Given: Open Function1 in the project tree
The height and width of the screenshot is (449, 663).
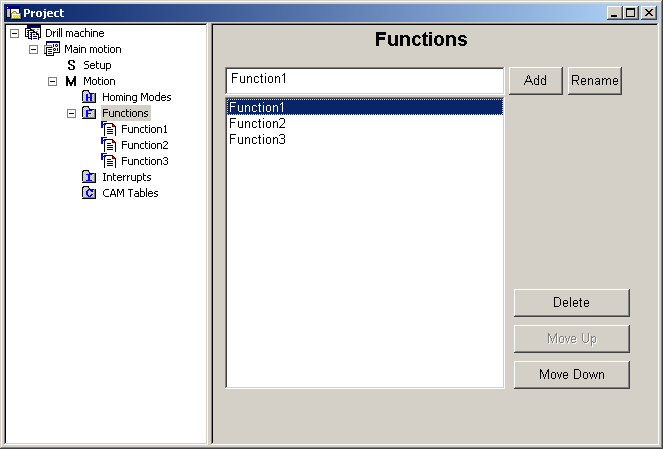Looking at the screenshot, I should tap(144, 129).
